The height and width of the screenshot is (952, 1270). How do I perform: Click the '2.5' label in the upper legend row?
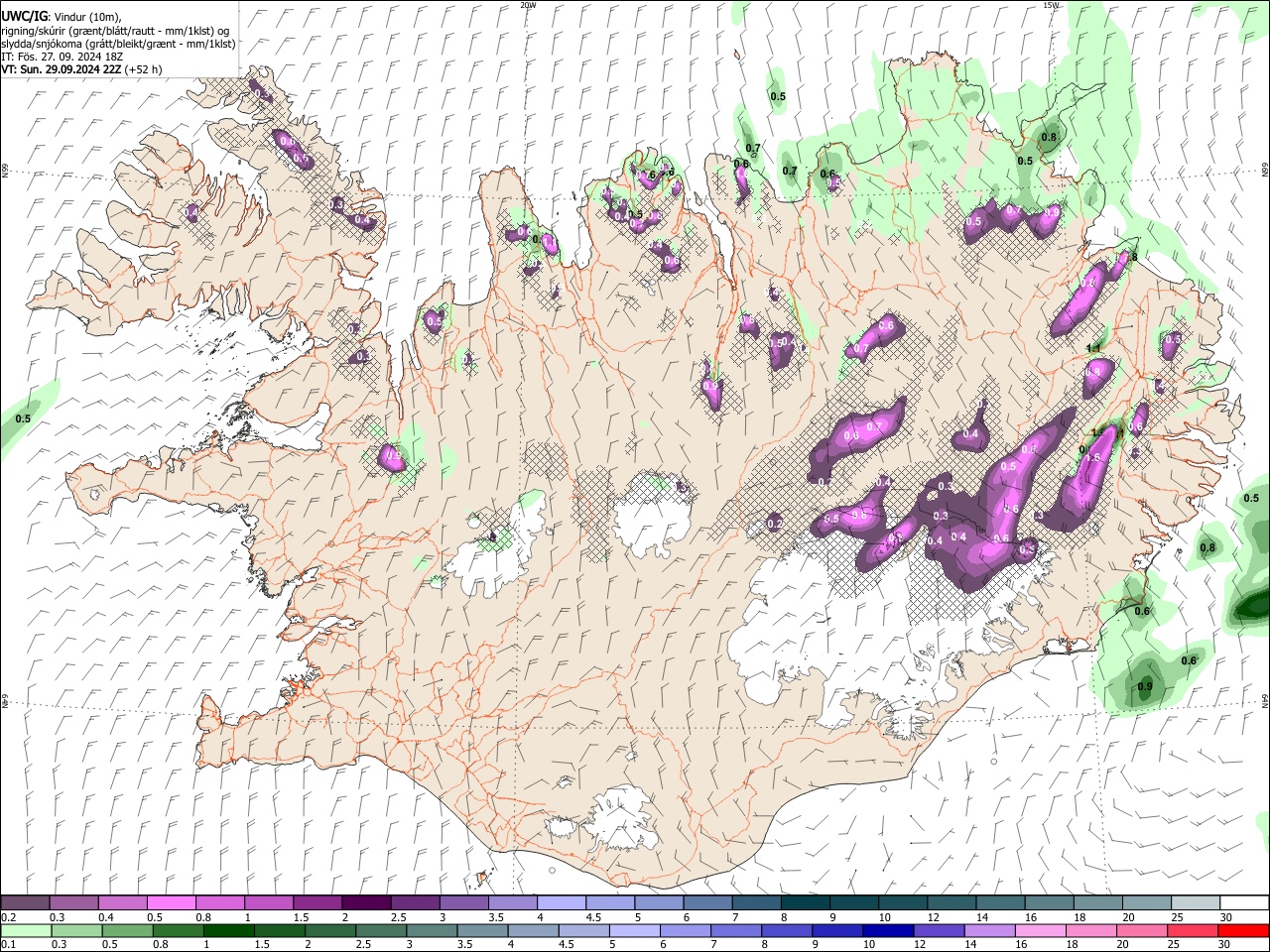(x=398, y=917)
